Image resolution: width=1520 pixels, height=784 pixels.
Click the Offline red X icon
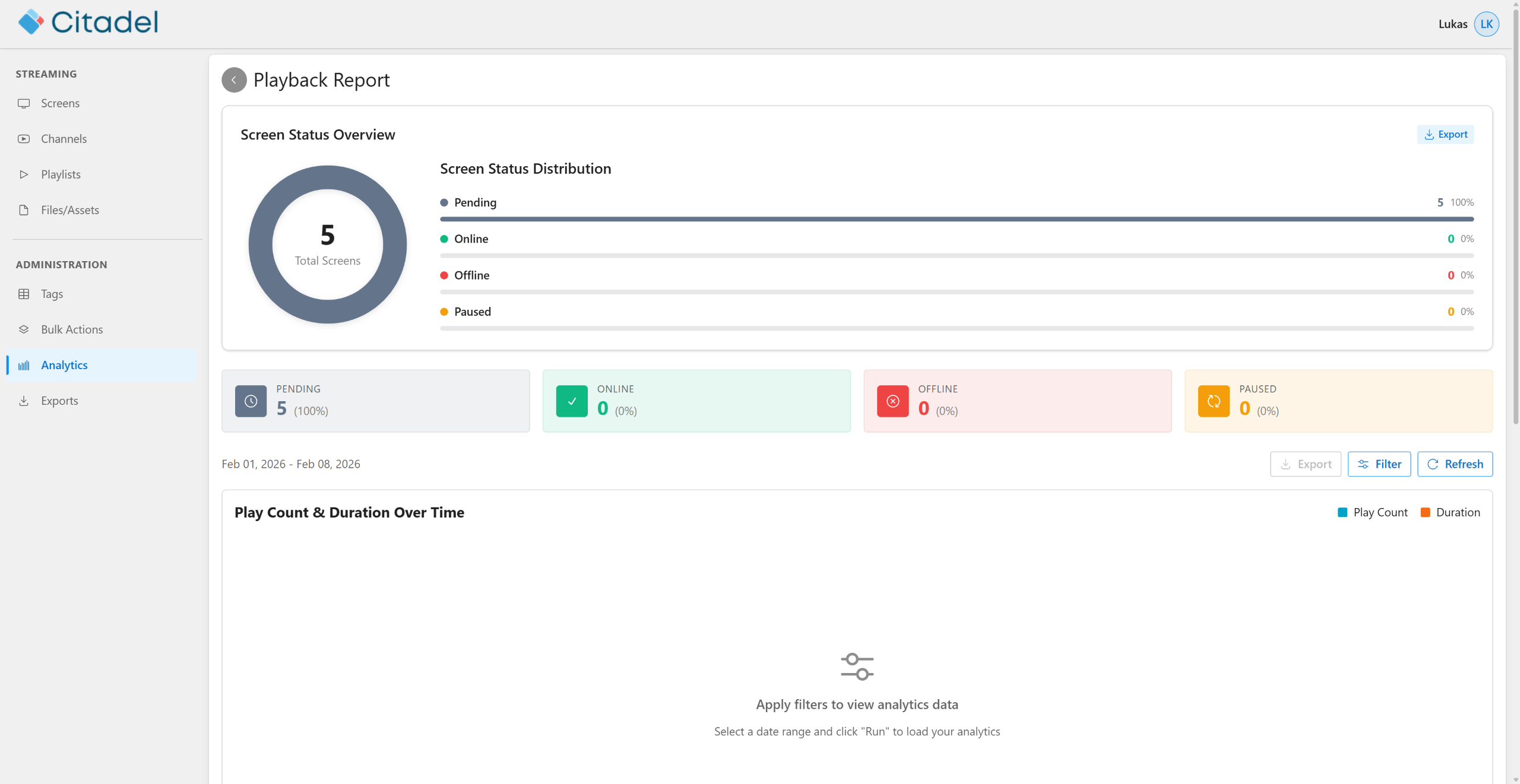(x=892, y=401)
